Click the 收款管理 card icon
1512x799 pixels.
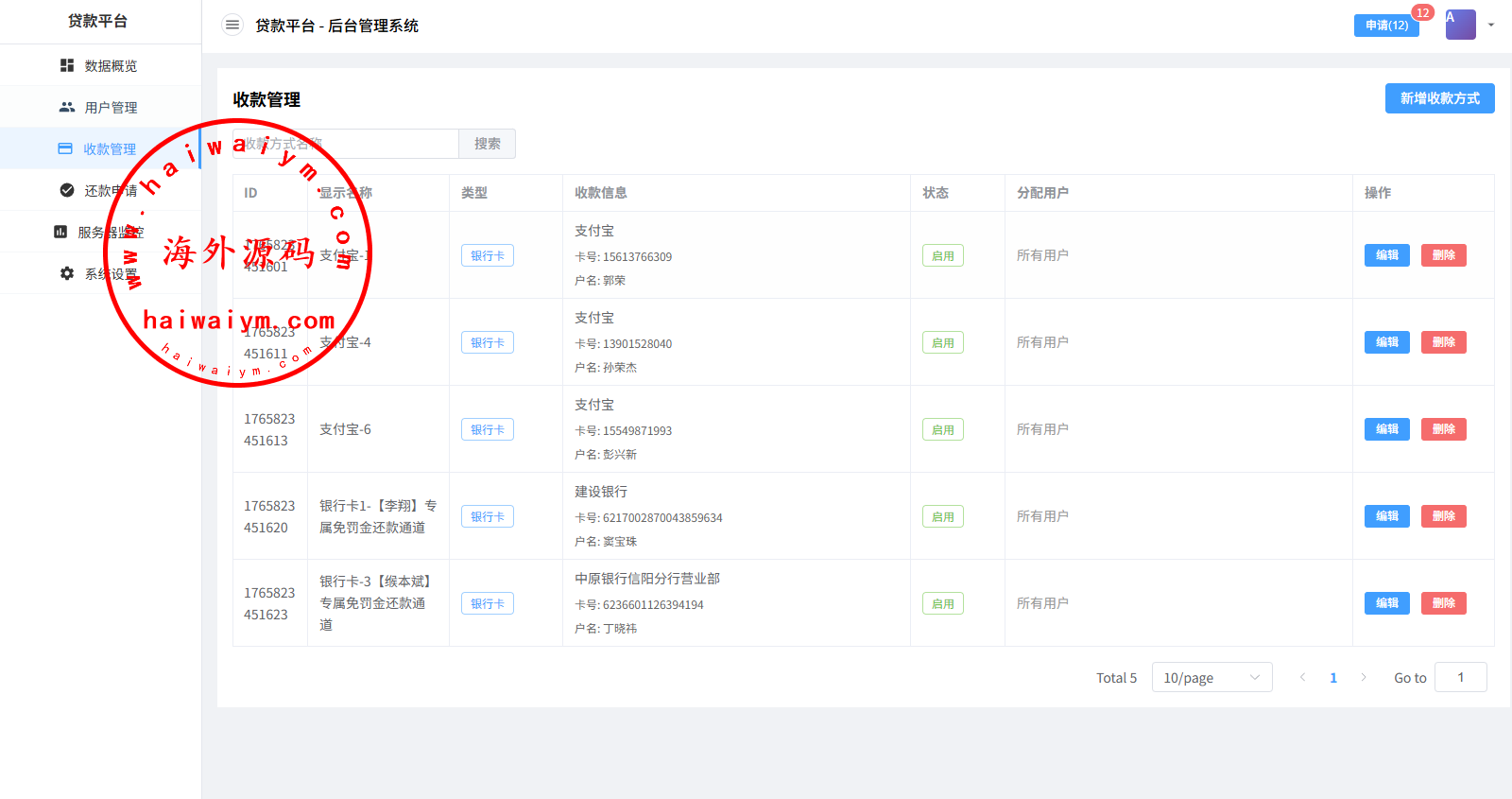(x=65, y=148)
